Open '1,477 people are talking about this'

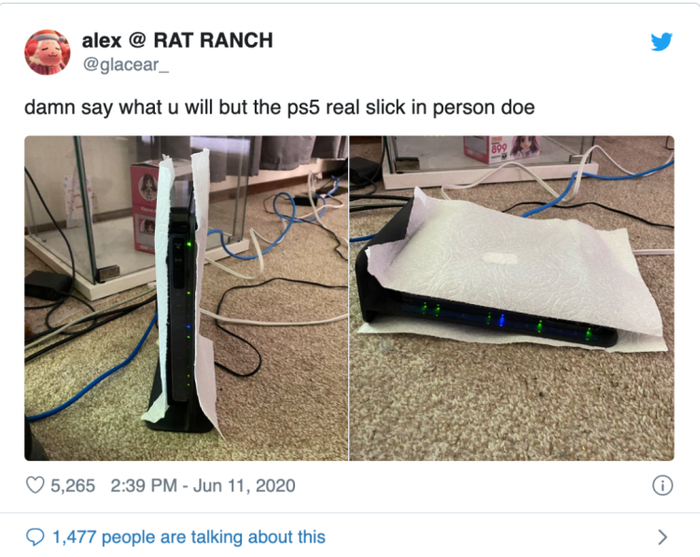(189, 537)
